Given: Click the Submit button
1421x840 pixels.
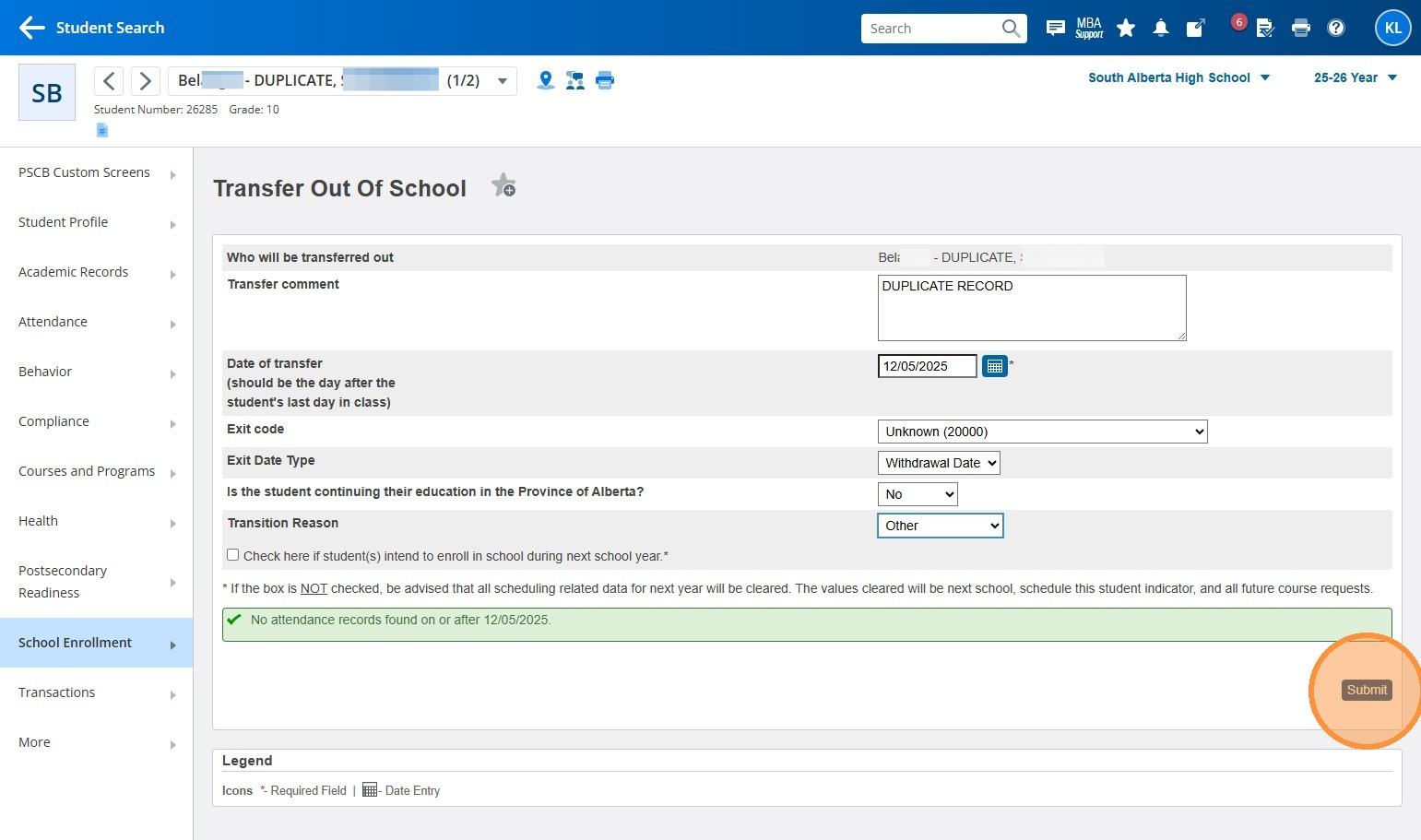Looking at the screenshot, I should click(x=1367, y=690).
